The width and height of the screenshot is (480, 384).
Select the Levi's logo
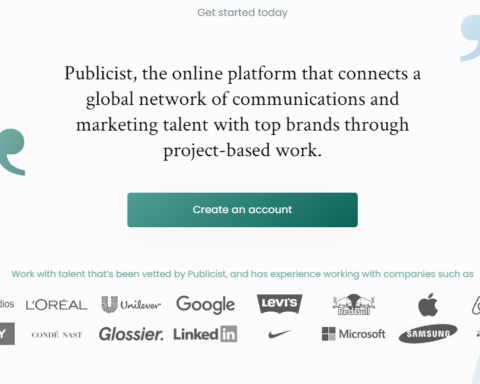pos(279,304)
